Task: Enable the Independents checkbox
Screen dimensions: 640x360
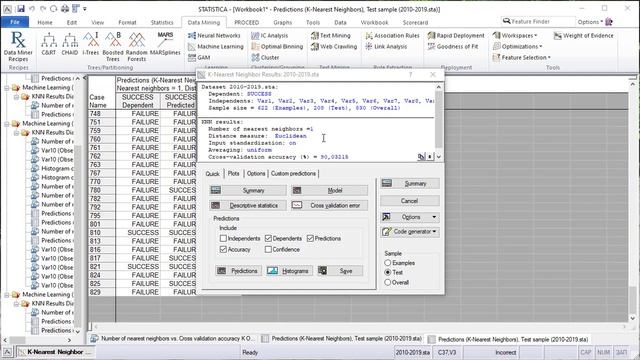Action: pyautogui.click(x=223, y=238)
